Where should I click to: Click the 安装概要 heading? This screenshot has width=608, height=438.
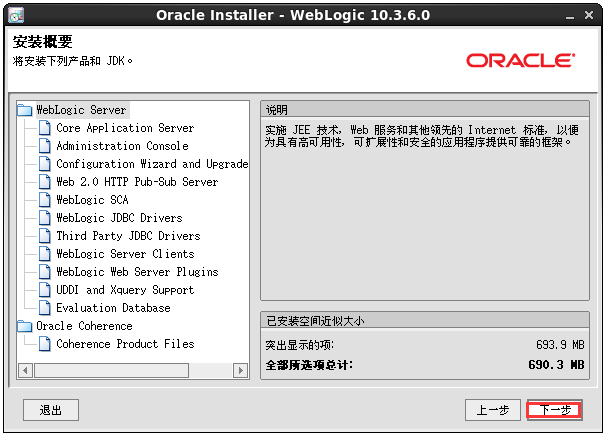tap(43, 42)
